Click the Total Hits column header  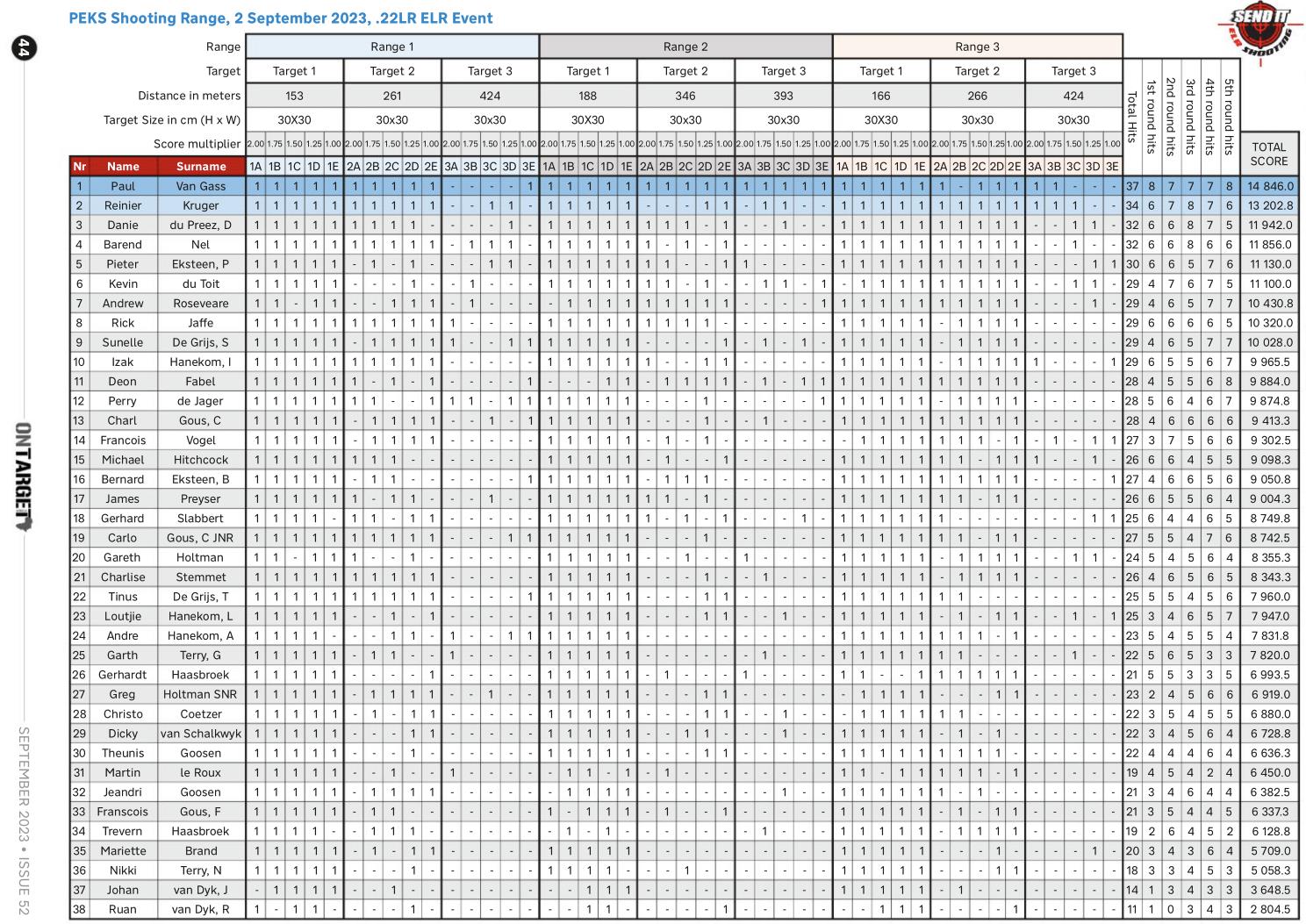click(1132, 121)
